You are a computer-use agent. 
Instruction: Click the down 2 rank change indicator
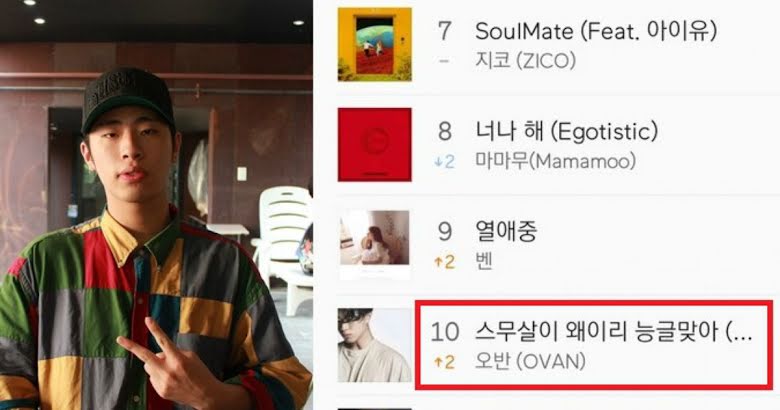pos(445,162)
